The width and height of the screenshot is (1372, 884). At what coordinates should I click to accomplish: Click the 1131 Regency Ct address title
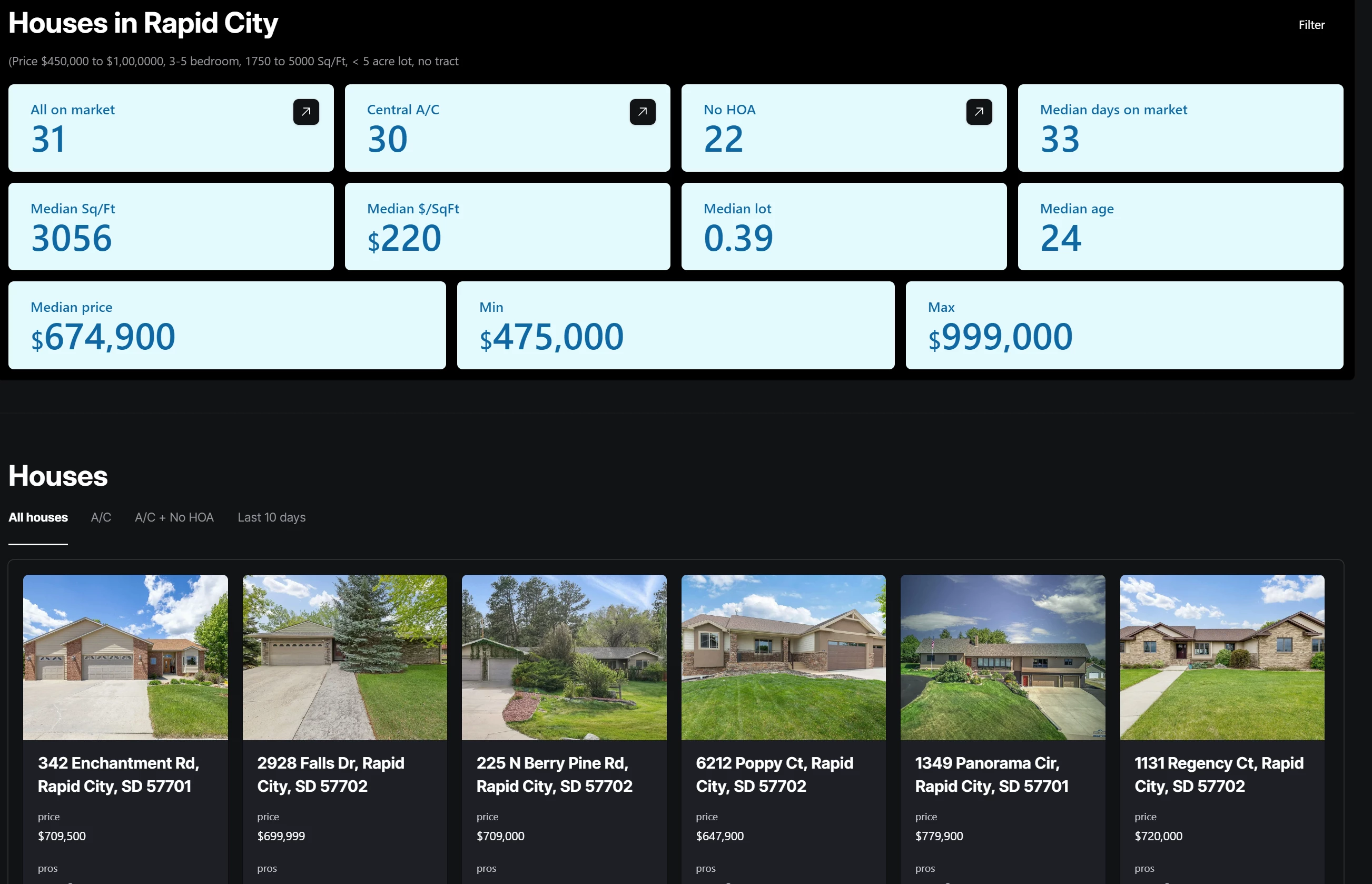(1219, 774)
